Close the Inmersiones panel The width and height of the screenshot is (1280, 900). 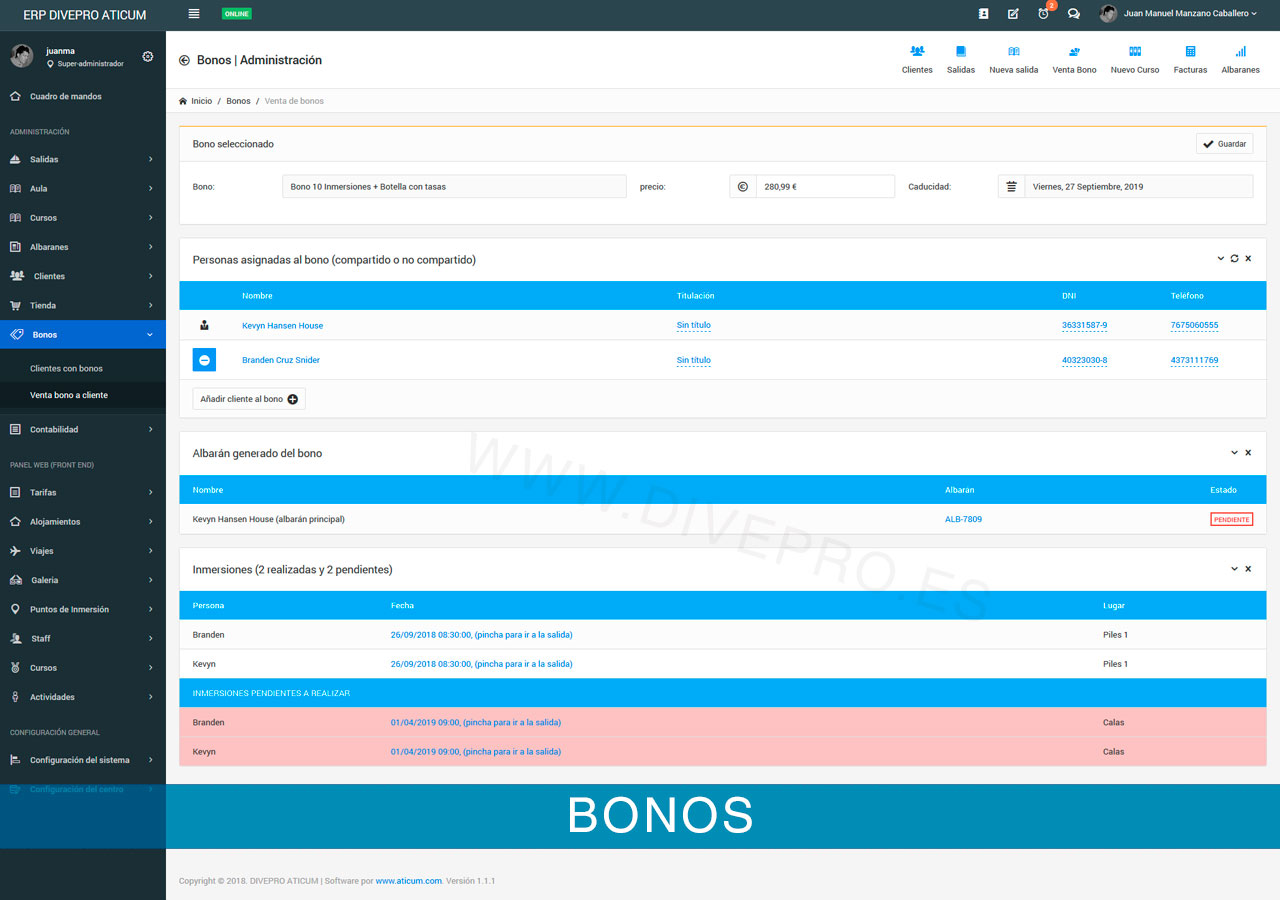pyautogui.click(x=1248, y=569)
